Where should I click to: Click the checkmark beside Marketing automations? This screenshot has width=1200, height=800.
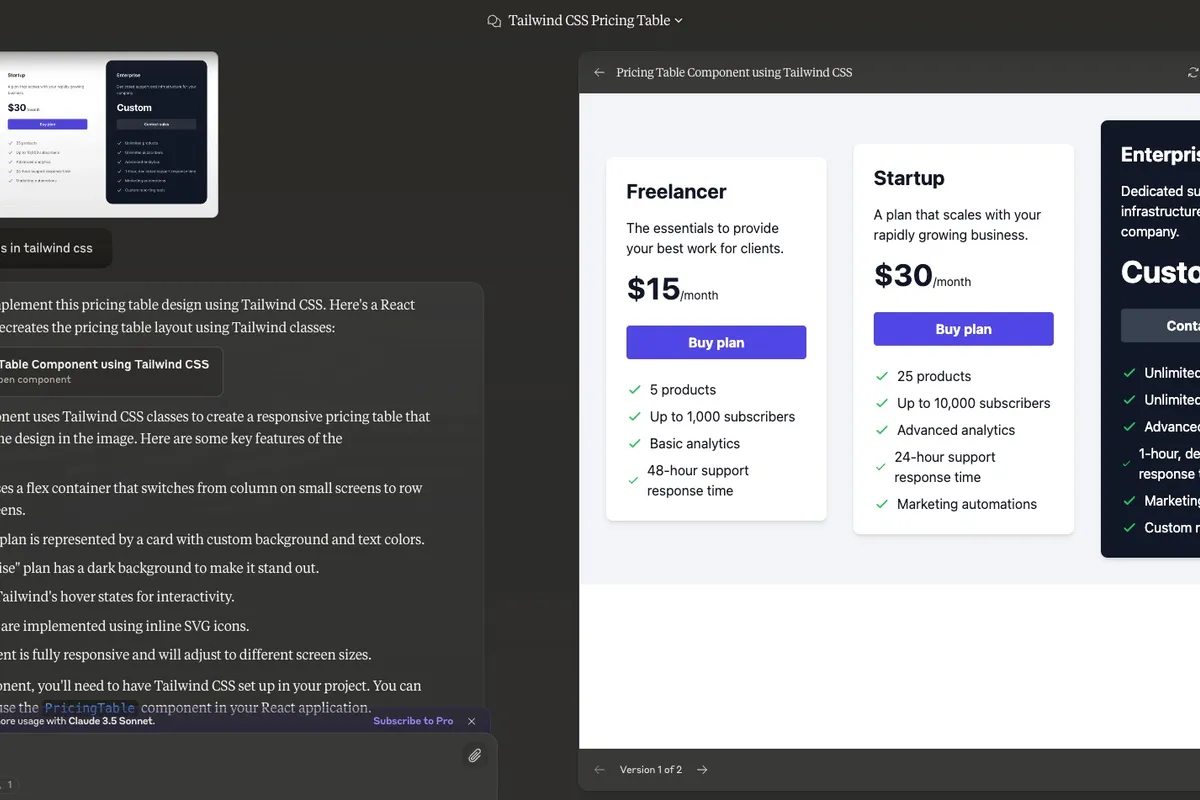(x=881, y=504)
